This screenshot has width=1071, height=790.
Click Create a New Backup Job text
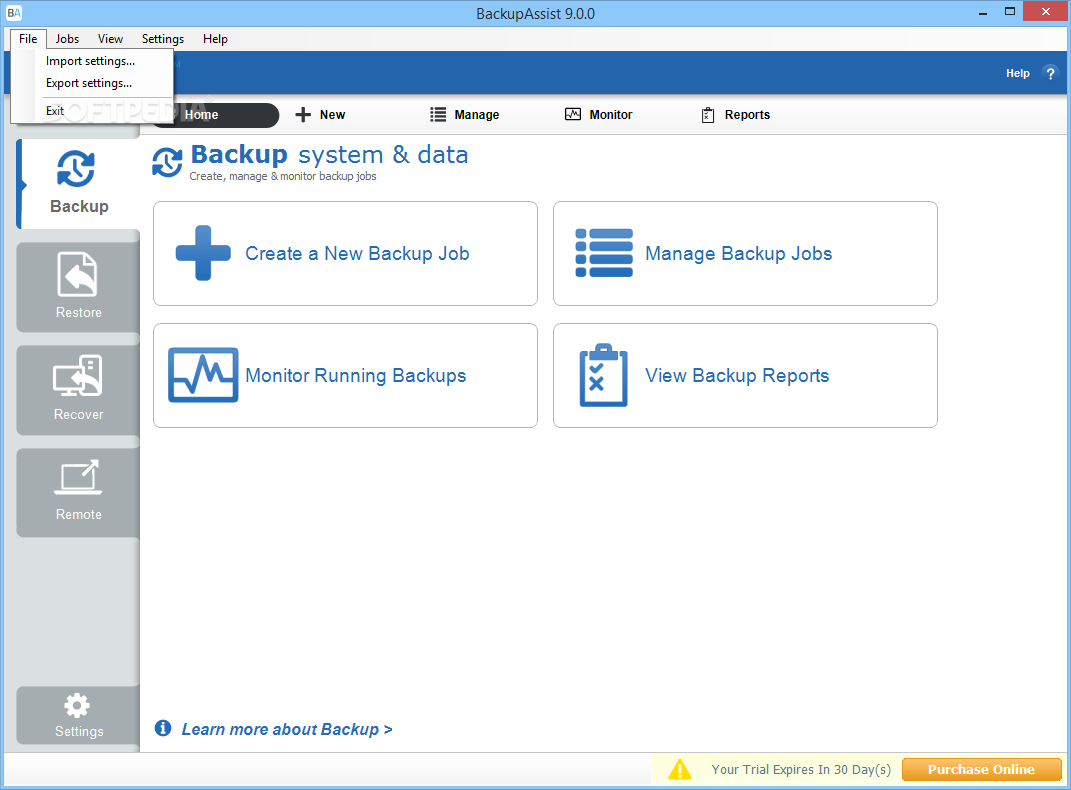(x=357, y=253)
